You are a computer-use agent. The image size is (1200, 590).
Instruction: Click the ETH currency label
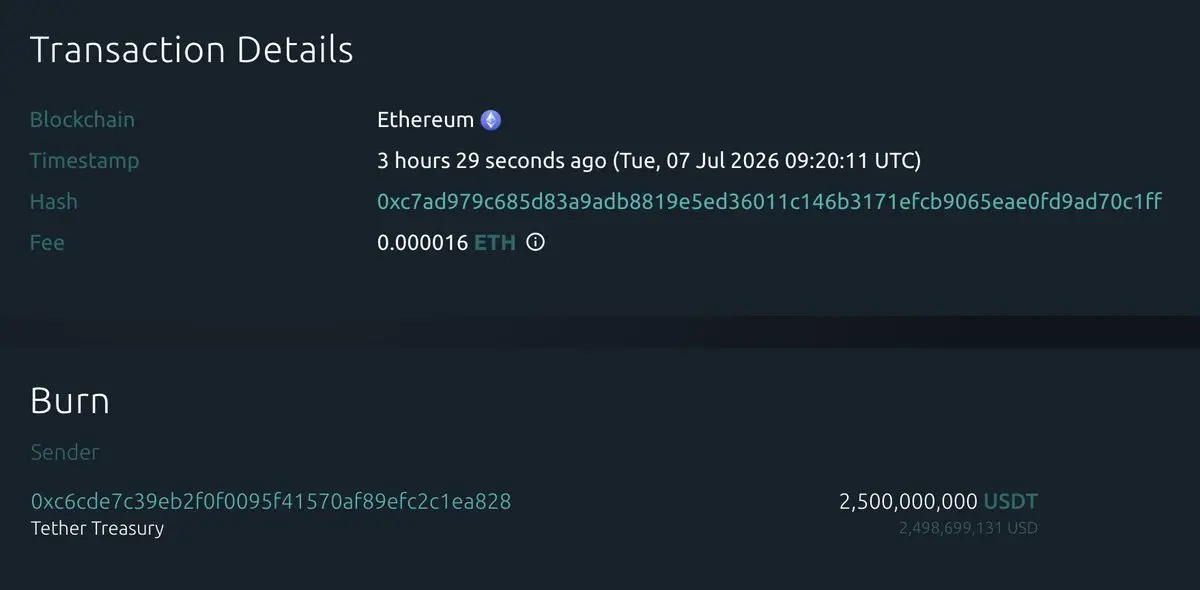click(x=495, y=242)
